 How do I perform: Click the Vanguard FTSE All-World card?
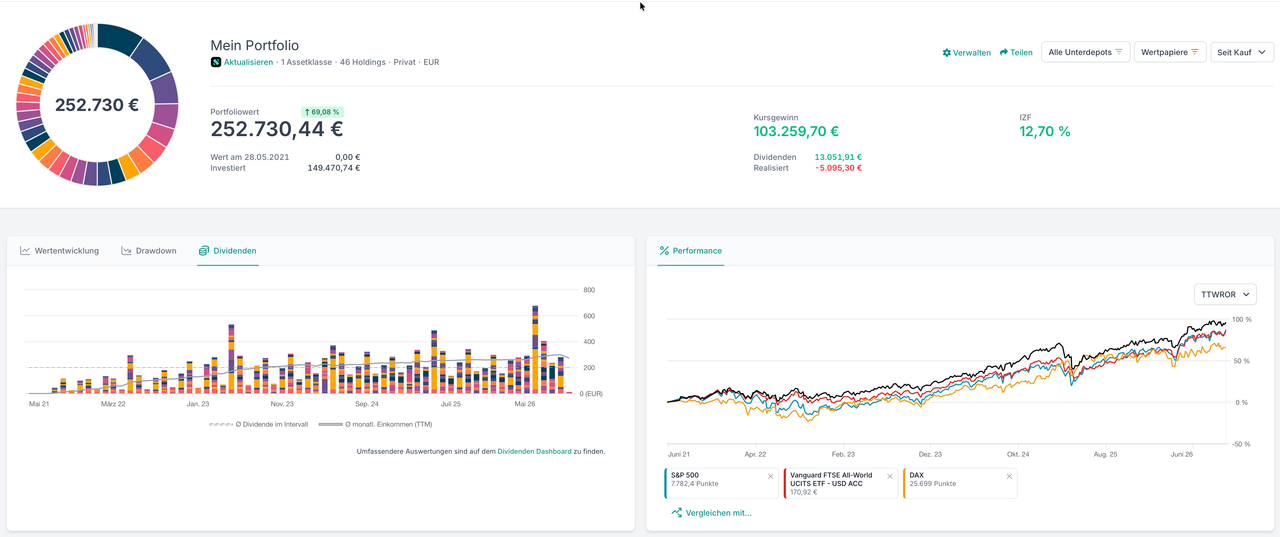[841, 483]
